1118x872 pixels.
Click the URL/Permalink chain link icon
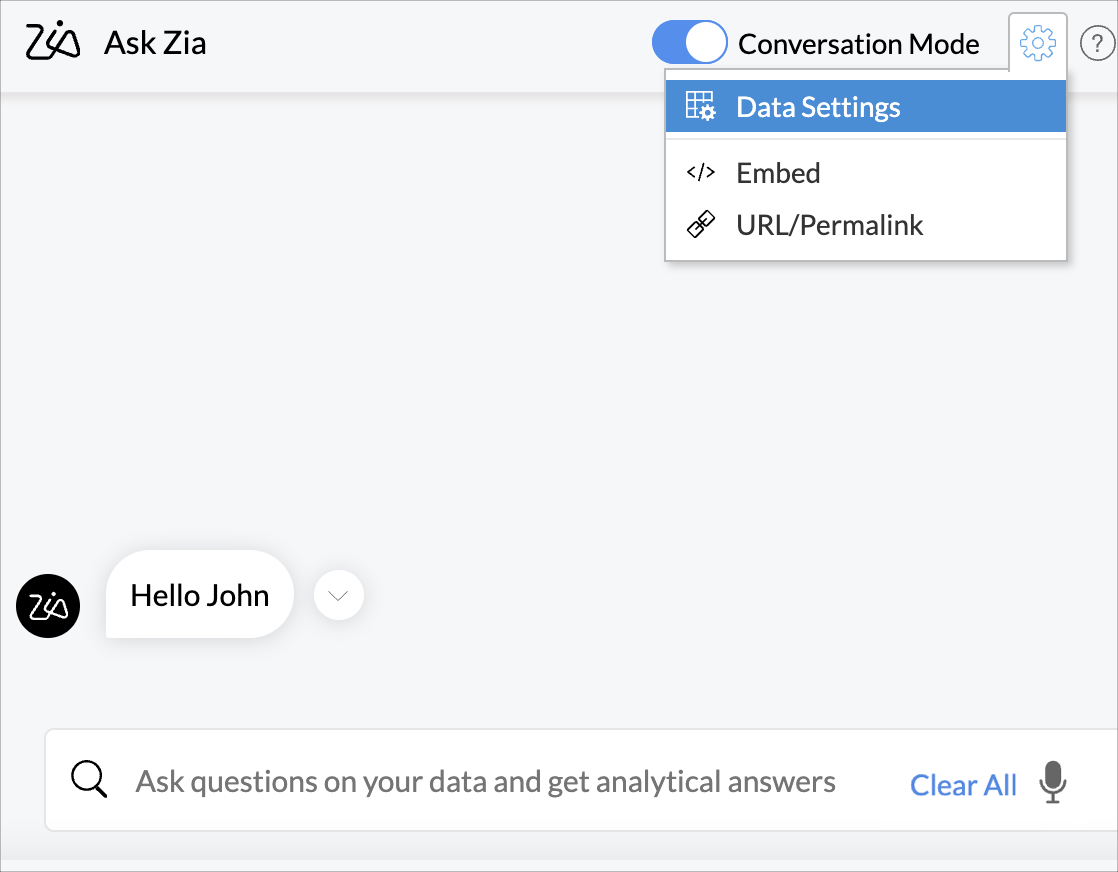700,225
